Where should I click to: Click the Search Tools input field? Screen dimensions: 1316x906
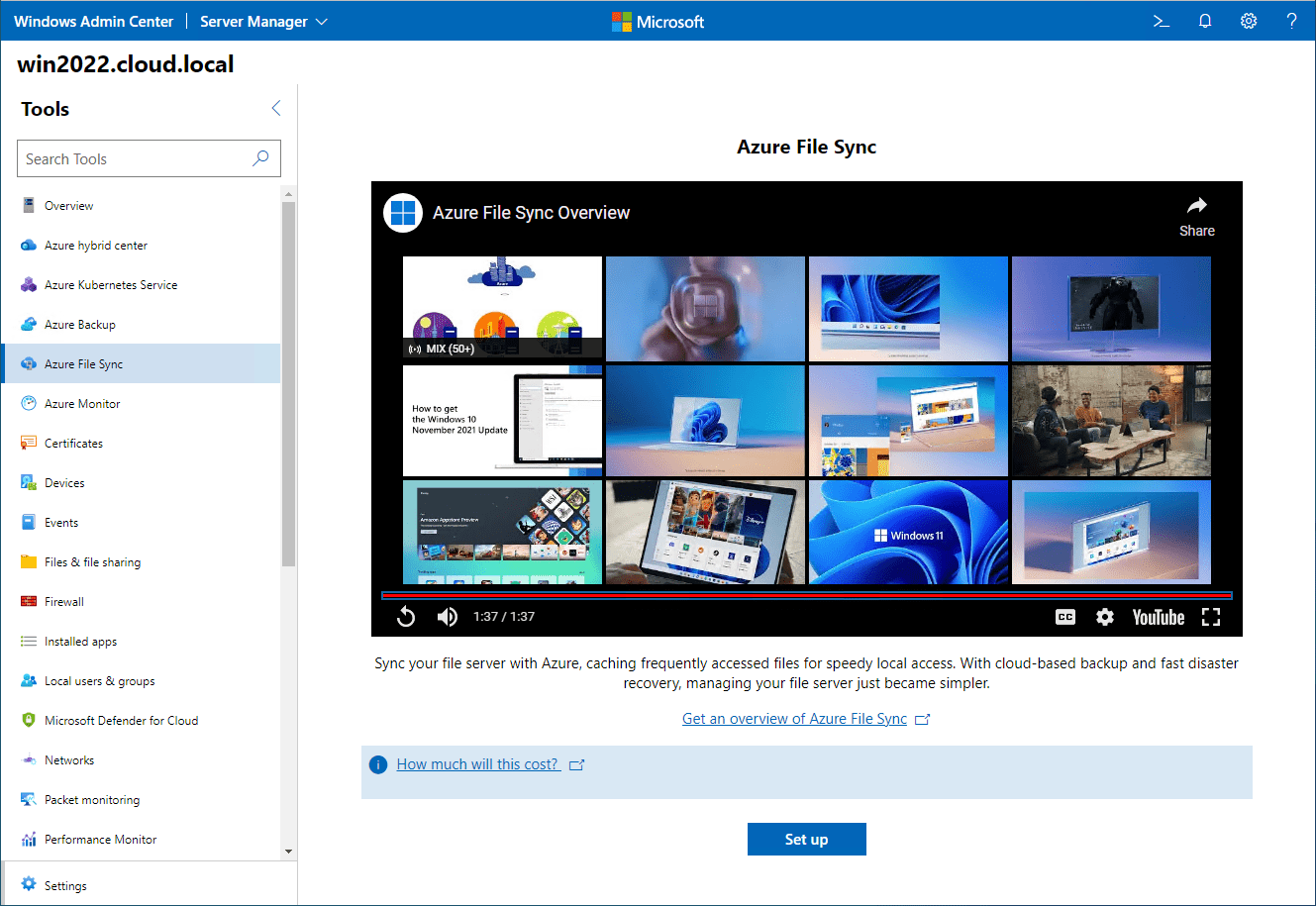[x=134, y=158]
